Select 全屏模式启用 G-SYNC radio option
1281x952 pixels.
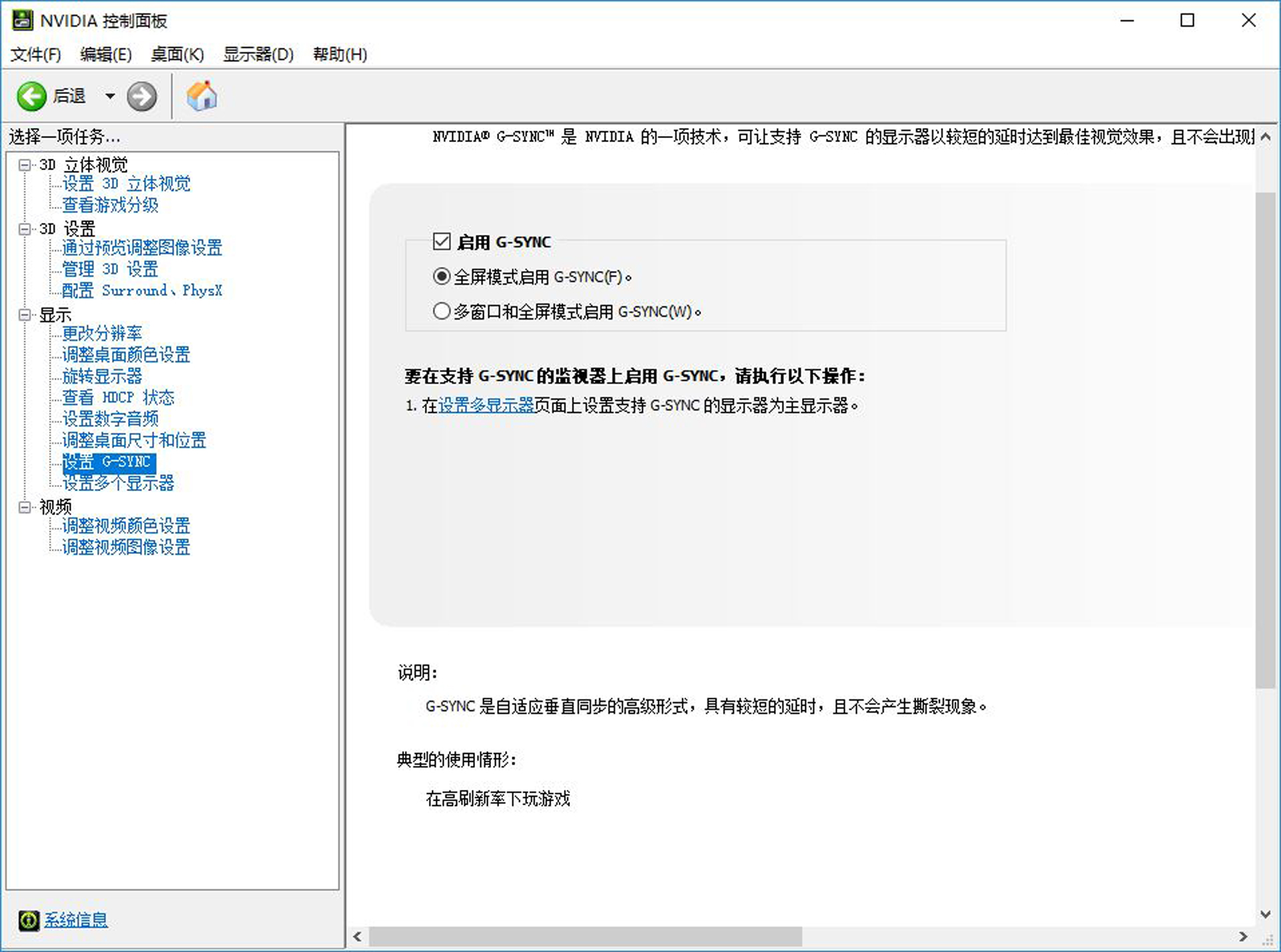click(x=442, y=276)
